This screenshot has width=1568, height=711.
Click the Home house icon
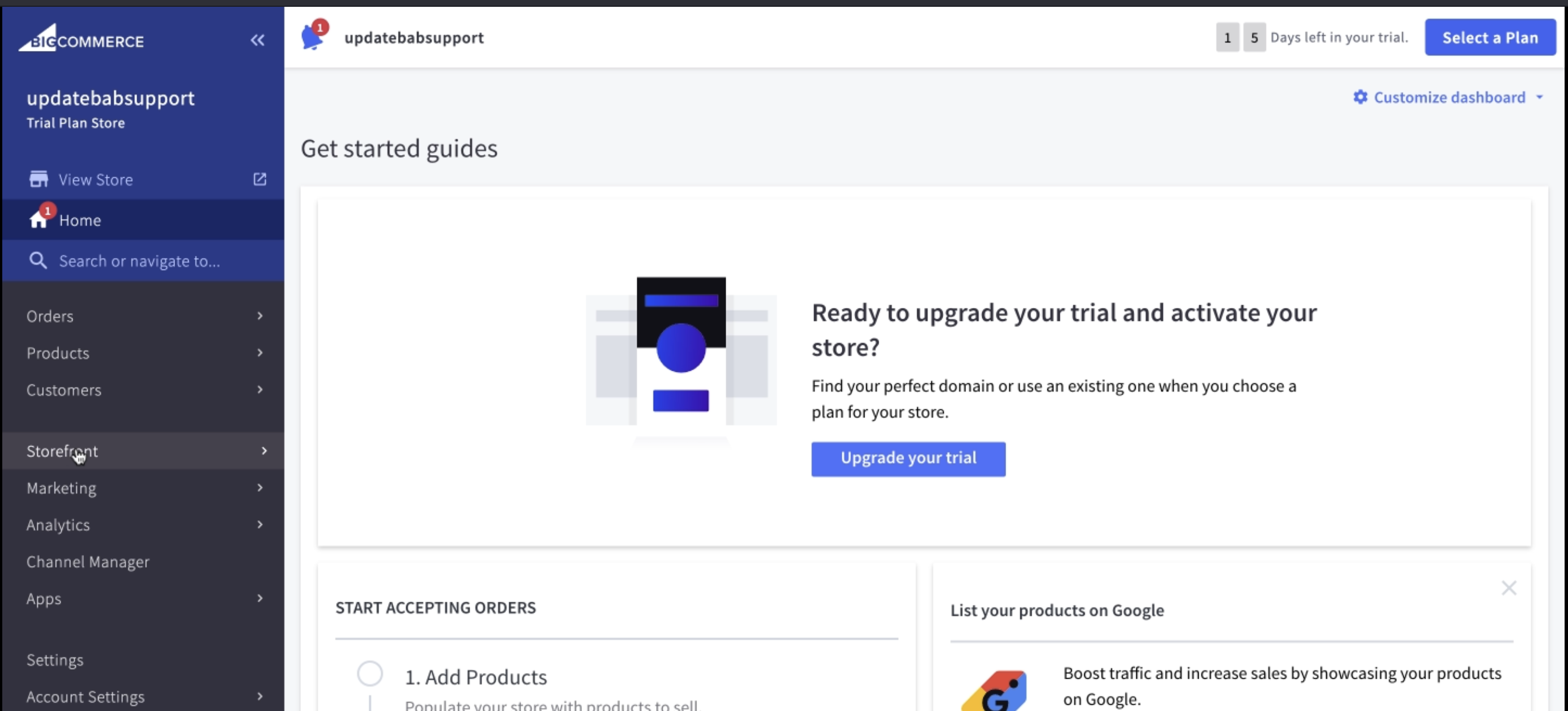click(x=39, y=220)
